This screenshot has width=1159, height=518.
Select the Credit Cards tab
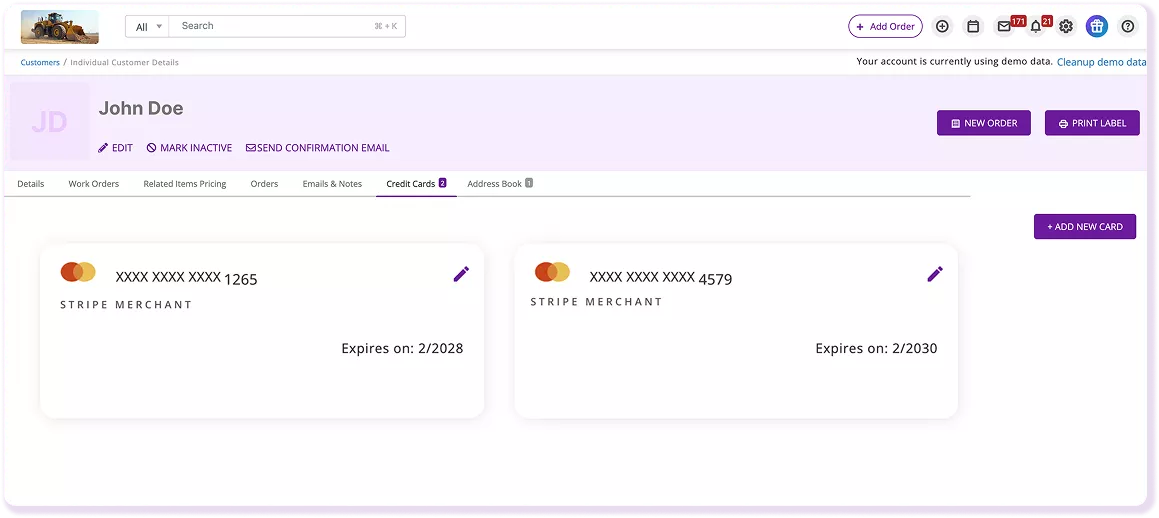416,184
